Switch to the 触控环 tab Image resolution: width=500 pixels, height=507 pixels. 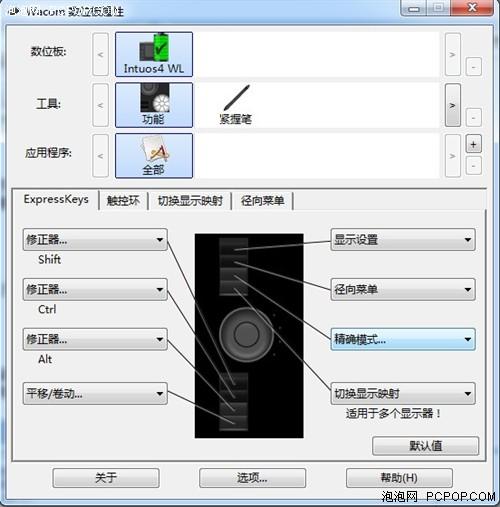[123, 201]
